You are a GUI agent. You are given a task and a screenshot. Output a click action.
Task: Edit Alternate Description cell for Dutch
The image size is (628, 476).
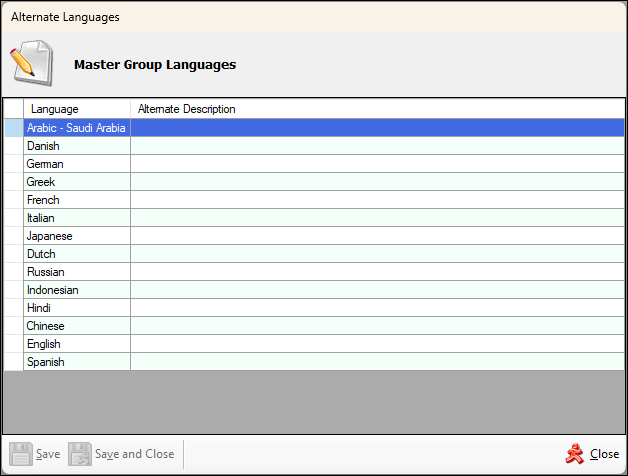[x=377, y=254]
